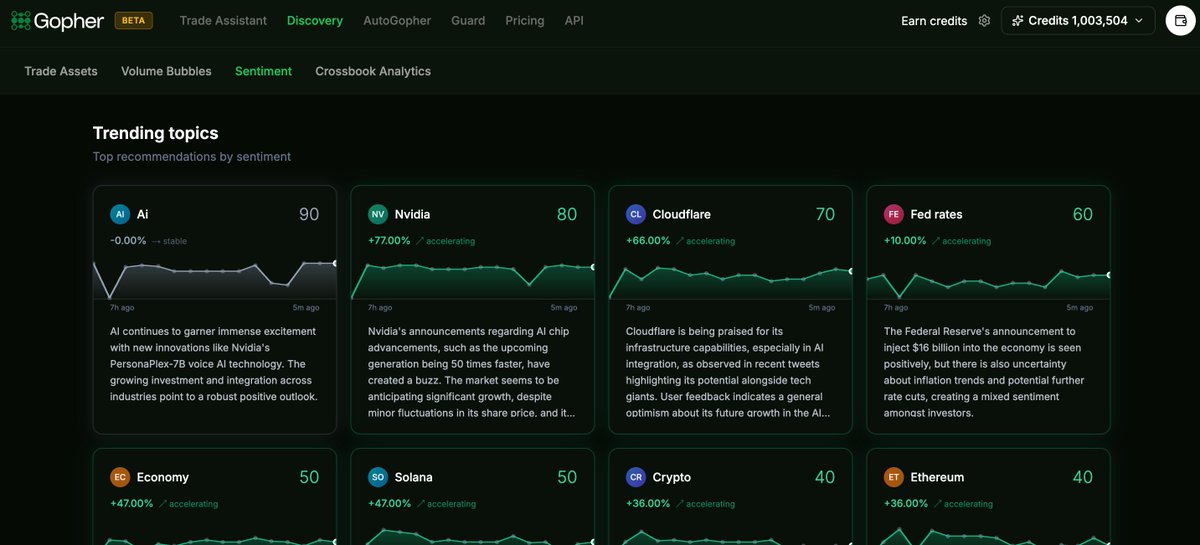Click the Ai sentiment score 90

[309, 214]
